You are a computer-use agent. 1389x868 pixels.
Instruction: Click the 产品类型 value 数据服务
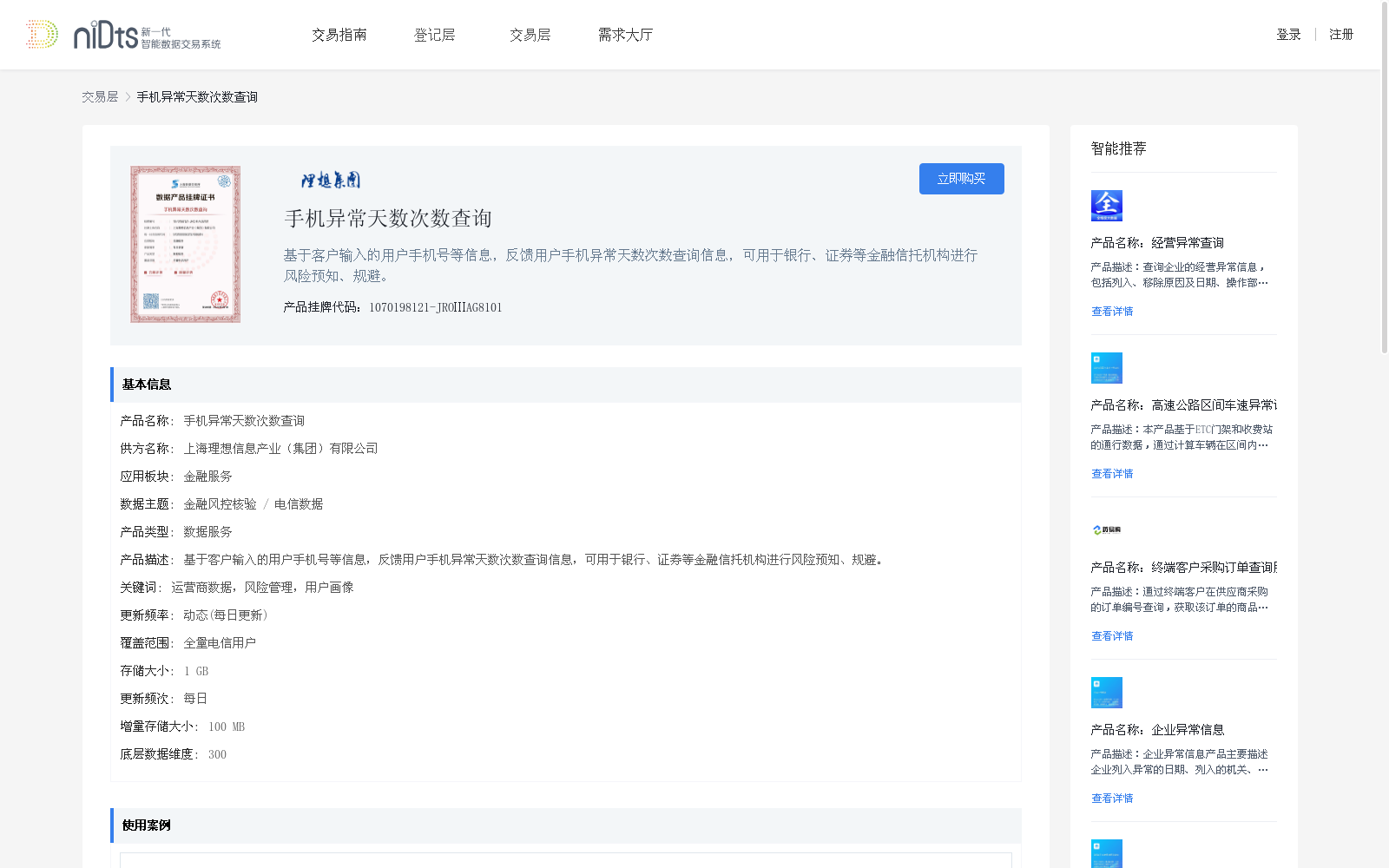pos(207,532)
